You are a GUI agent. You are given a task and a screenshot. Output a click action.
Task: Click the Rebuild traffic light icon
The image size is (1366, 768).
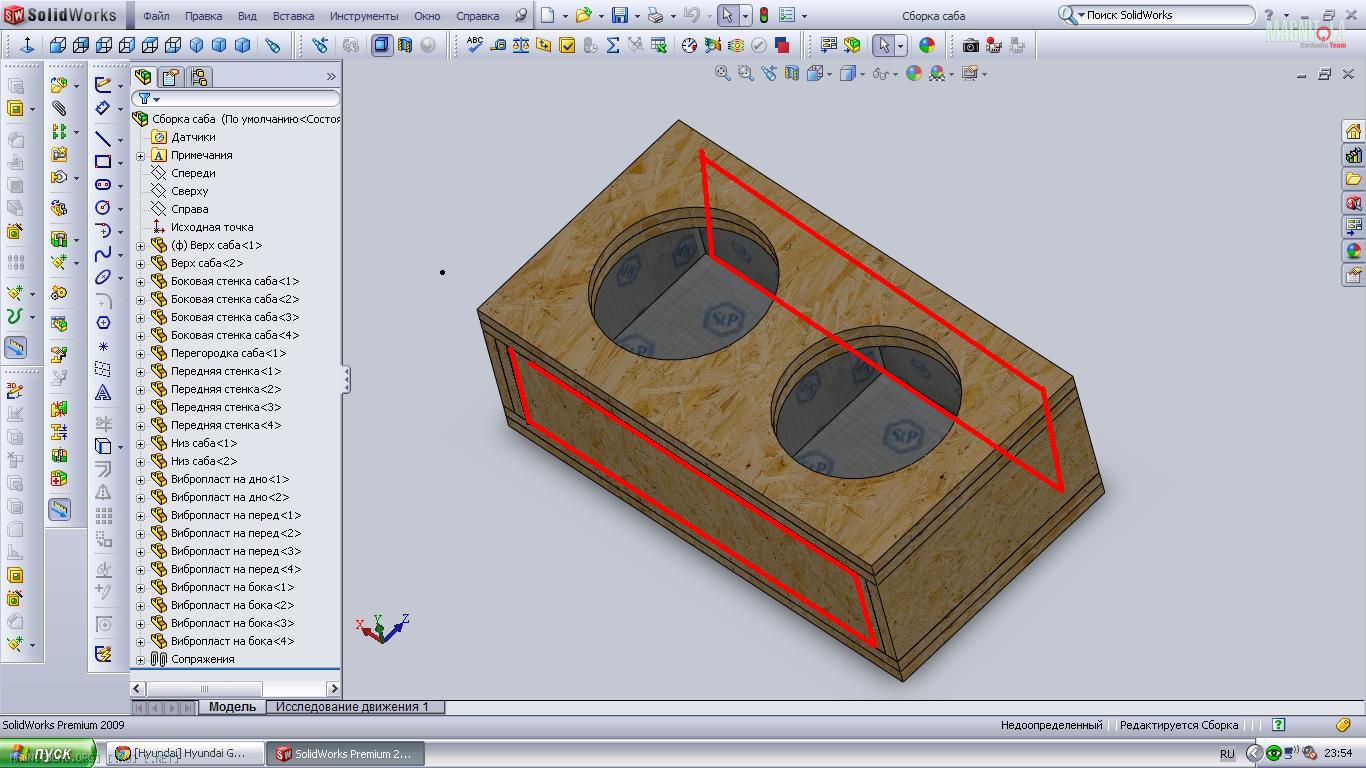764,16
